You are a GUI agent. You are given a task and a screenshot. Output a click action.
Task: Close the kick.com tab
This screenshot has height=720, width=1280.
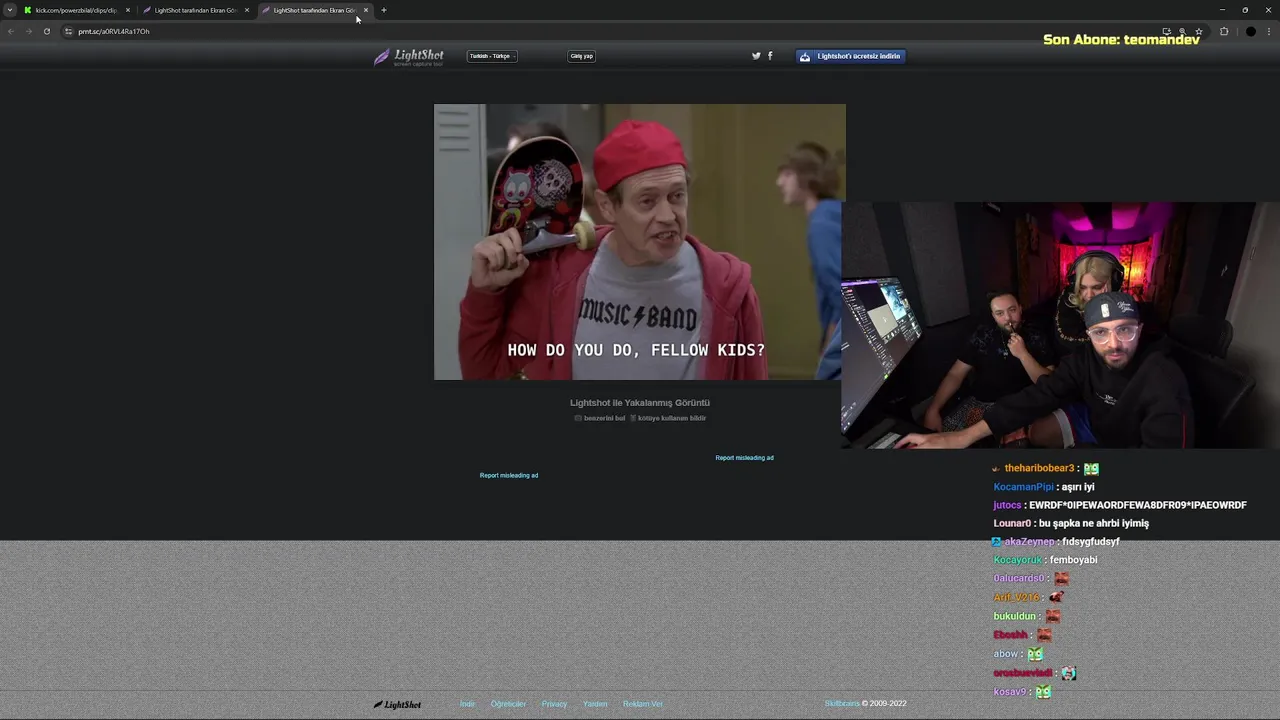tap(128, 10)
